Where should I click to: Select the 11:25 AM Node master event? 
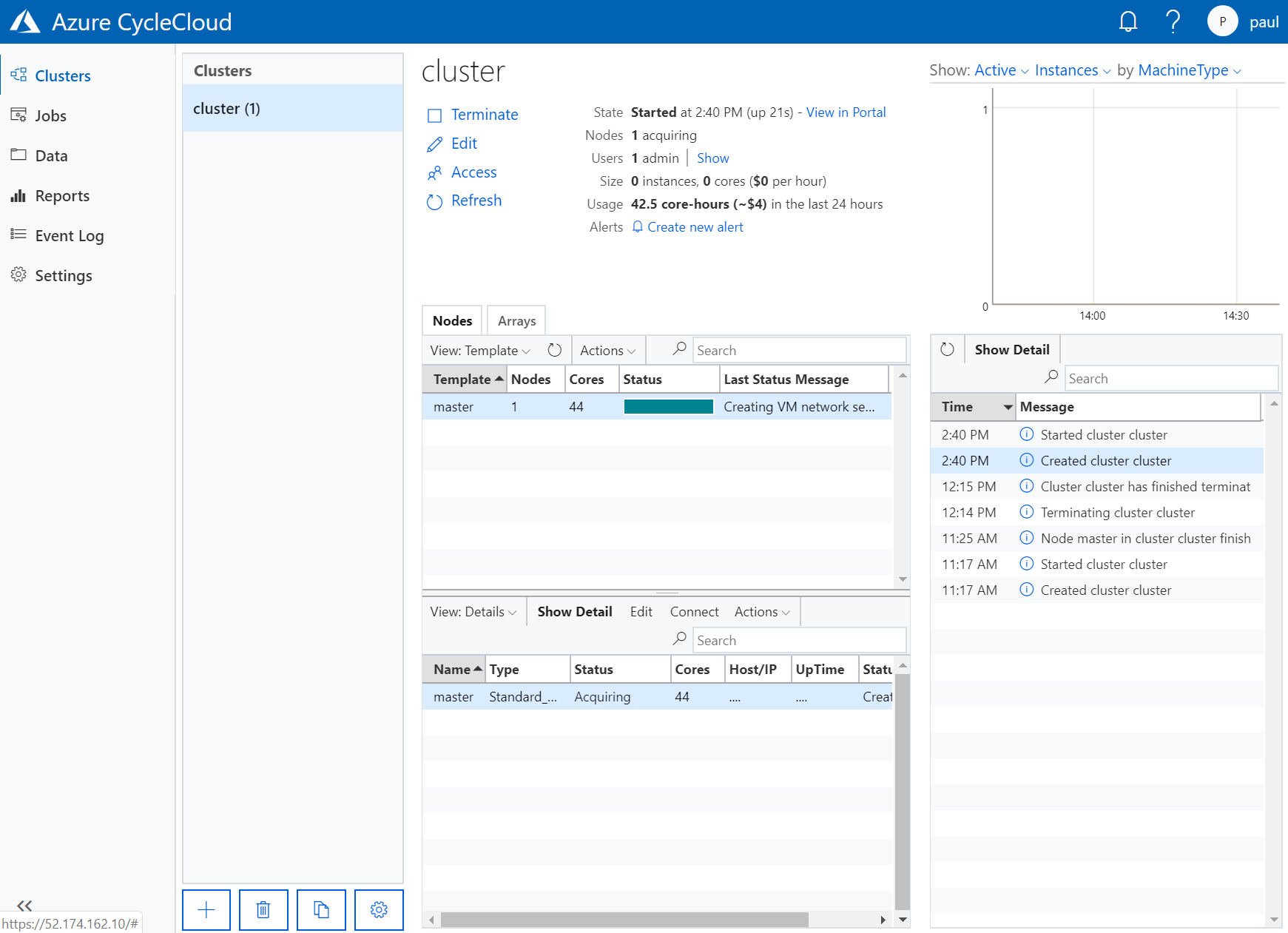(1096, 538)
